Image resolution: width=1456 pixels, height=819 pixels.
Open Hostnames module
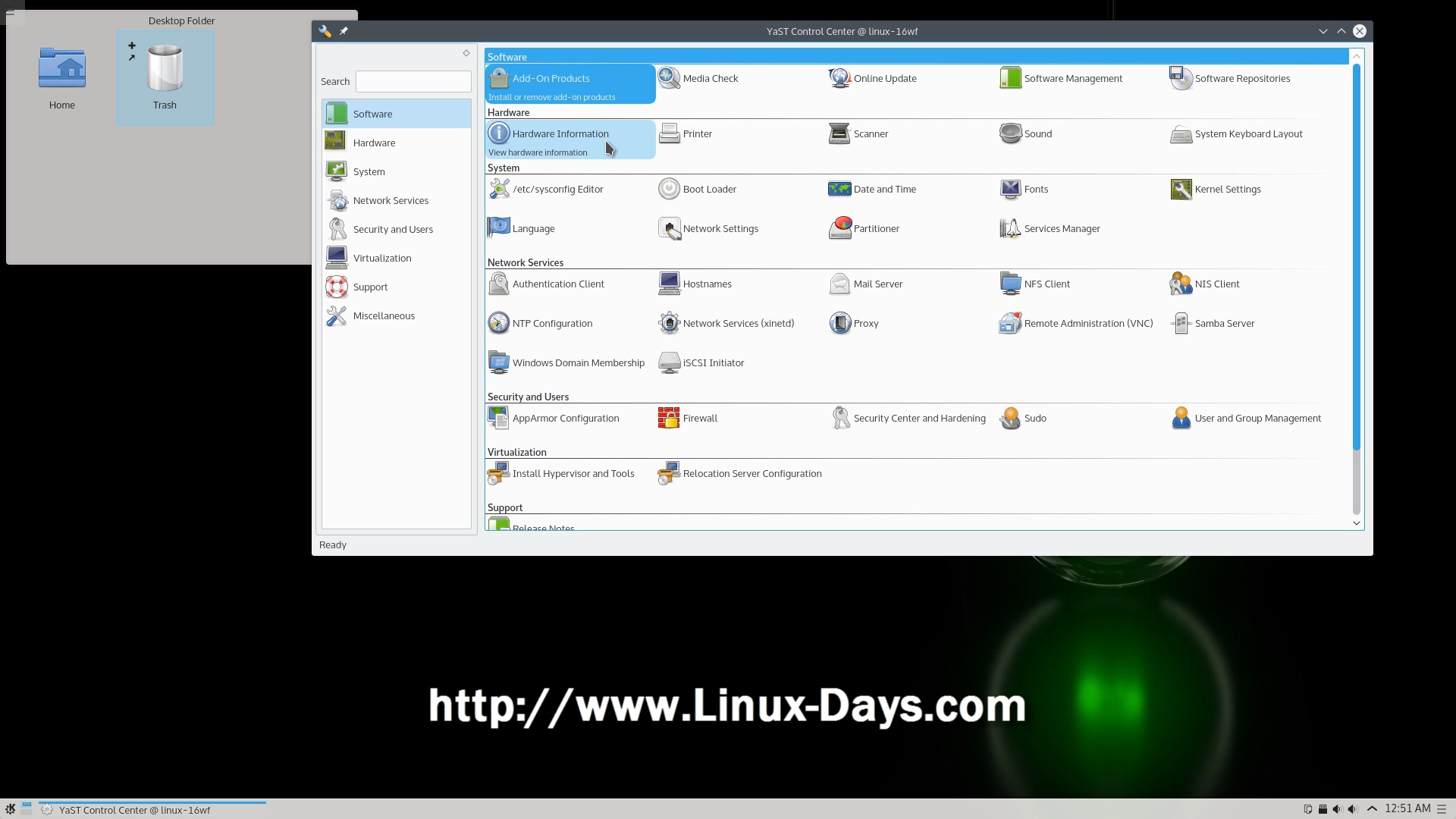coord(695,284)
